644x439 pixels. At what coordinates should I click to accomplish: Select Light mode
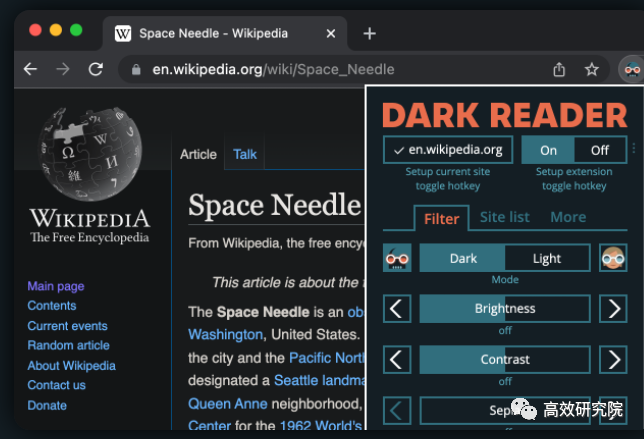(547, 258)
